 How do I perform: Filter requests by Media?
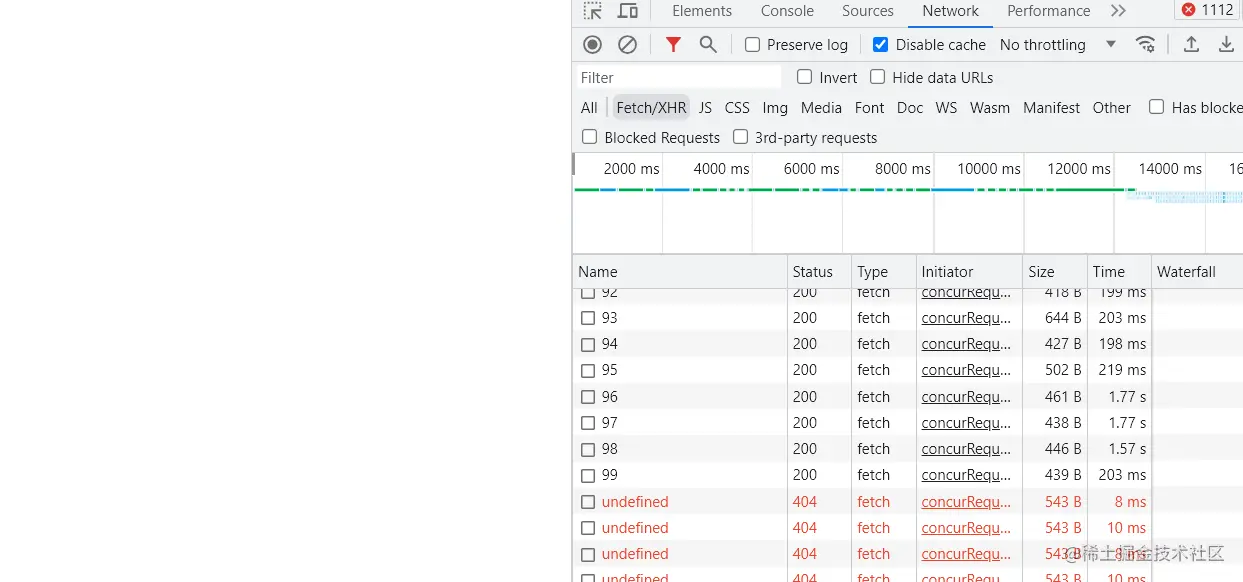pos(821,108)
